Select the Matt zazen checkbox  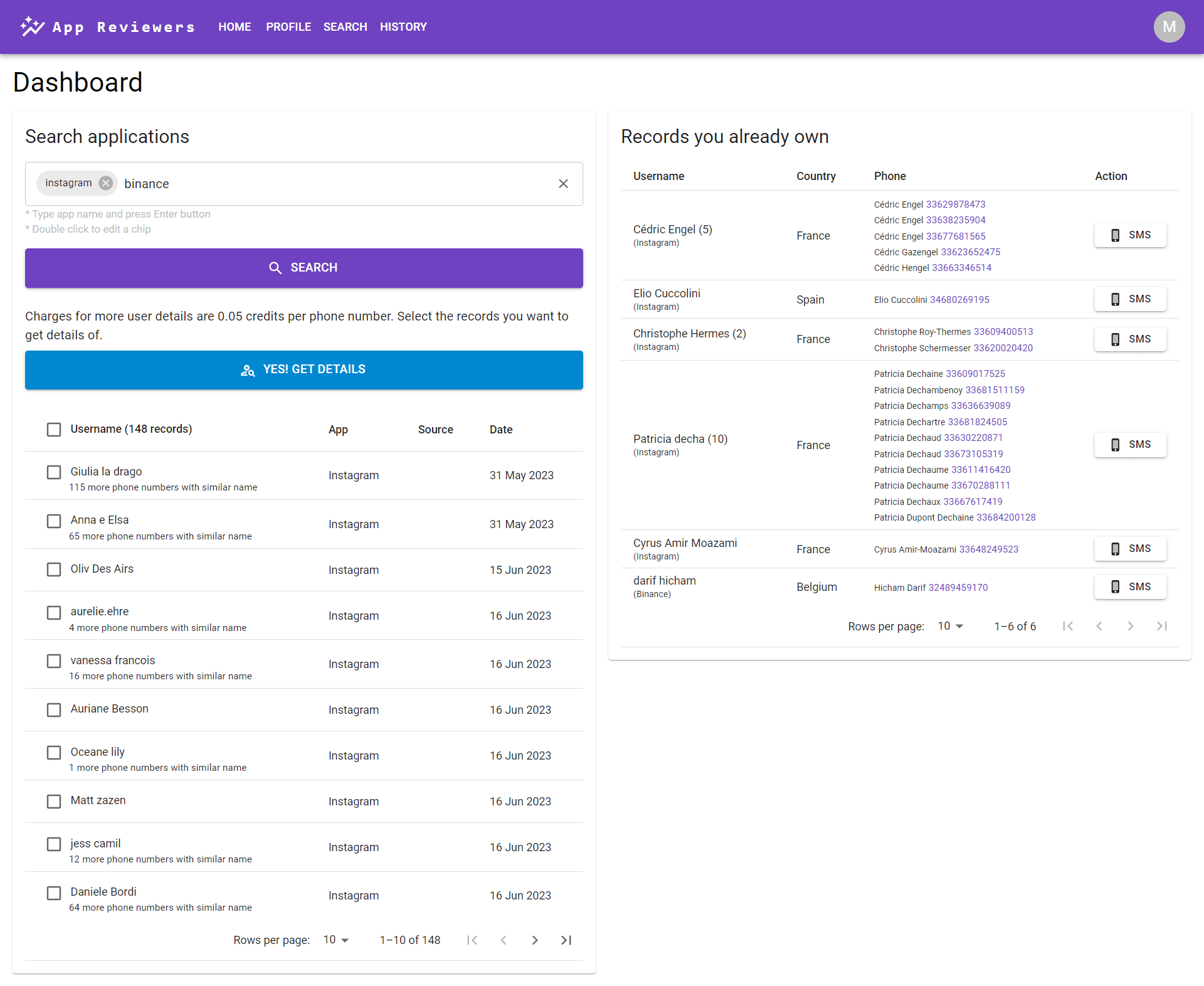click(54, 802)
